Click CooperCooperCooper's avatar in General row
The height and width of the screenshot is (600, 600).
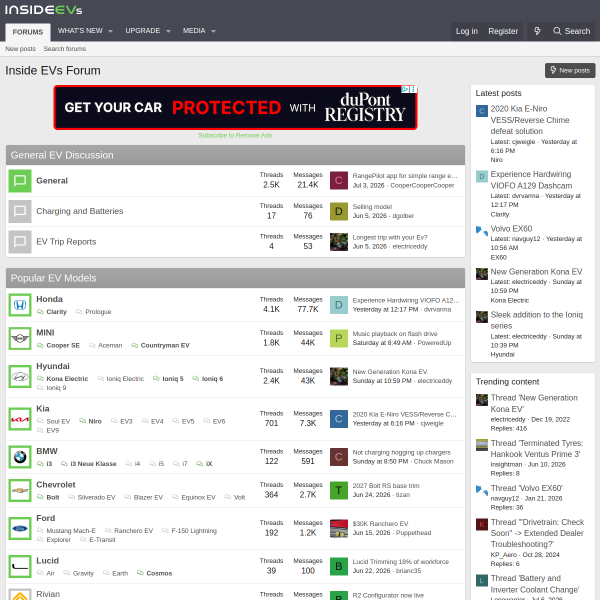tap(339, 181)
